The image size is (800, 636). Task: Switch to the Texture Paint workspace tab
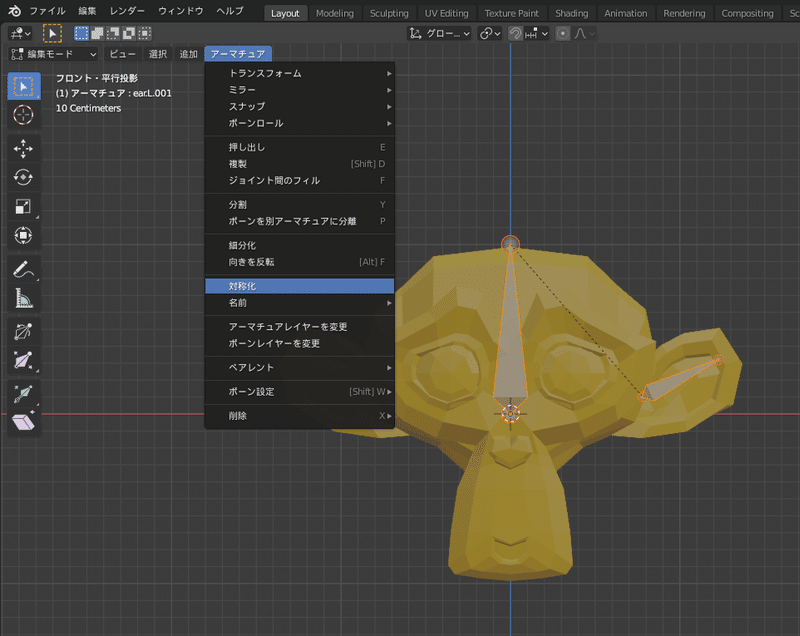512,13
